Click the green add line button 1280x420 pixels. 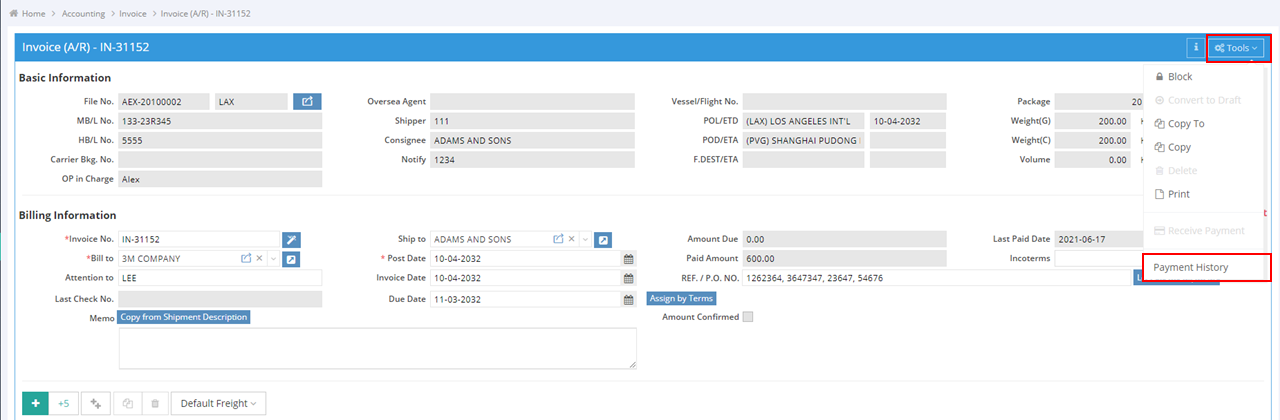click(35, 403)
